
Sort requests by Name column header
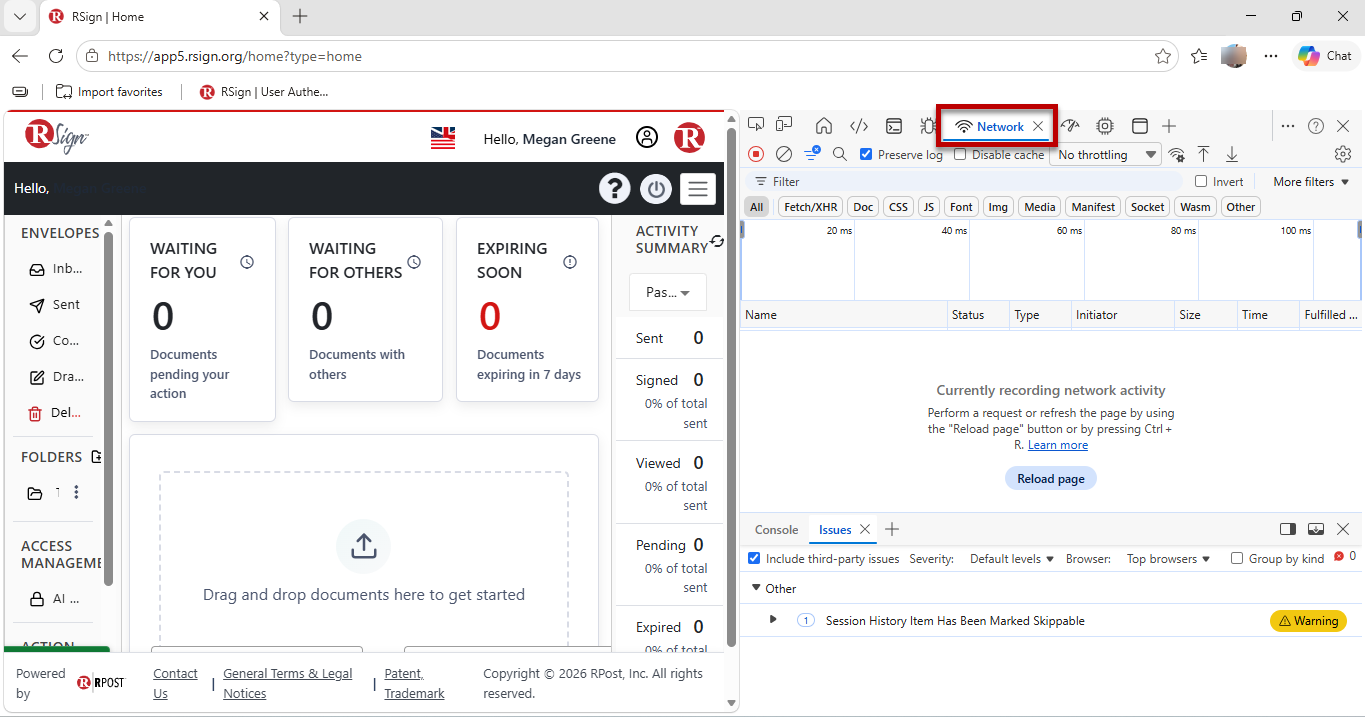coord(844,314)
